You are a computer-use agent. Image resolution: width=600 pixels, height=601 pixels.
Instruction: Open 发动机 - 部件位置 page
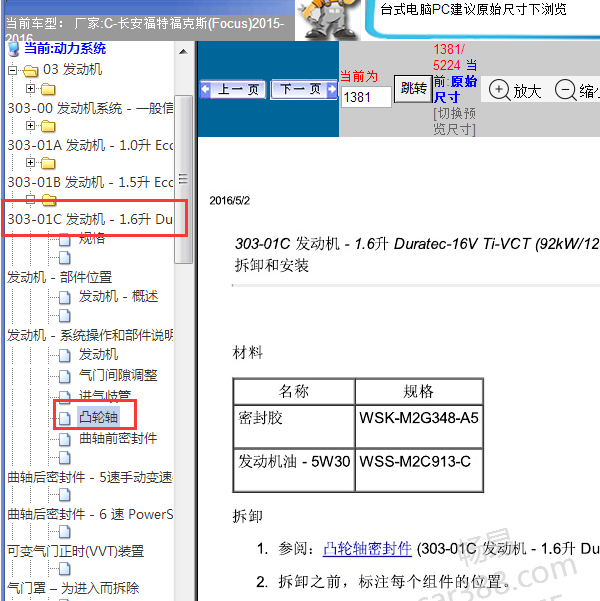pos(59,277)
